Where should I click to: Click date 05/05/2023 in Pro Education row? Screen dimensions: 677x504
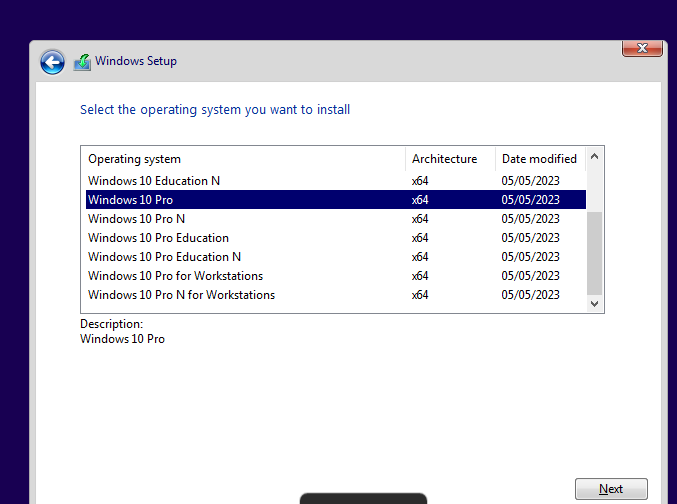pyautogui.click(x=530, y=238)
